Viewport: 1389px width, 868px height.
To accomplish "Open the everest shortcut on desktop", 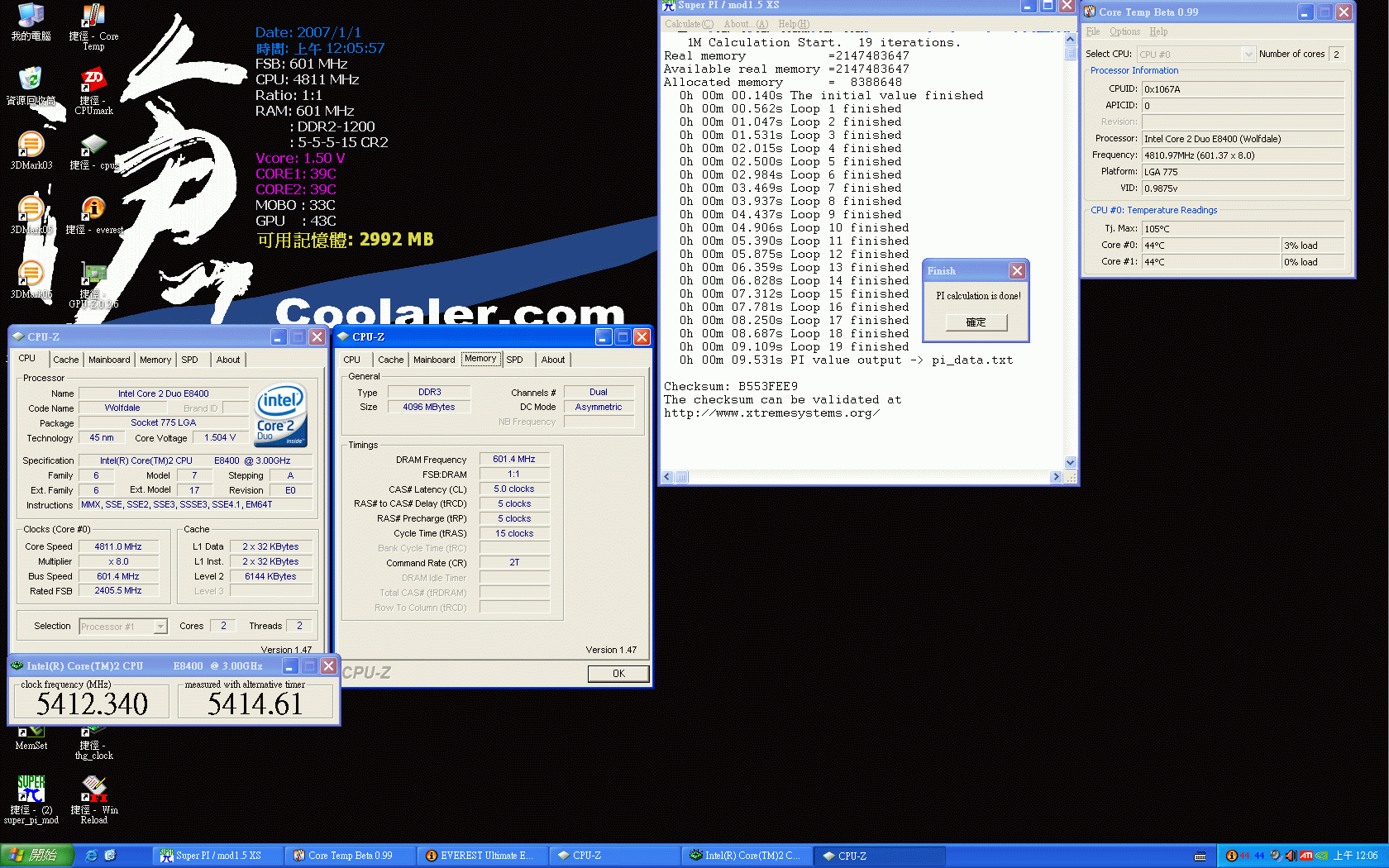I will click(93, 215).
